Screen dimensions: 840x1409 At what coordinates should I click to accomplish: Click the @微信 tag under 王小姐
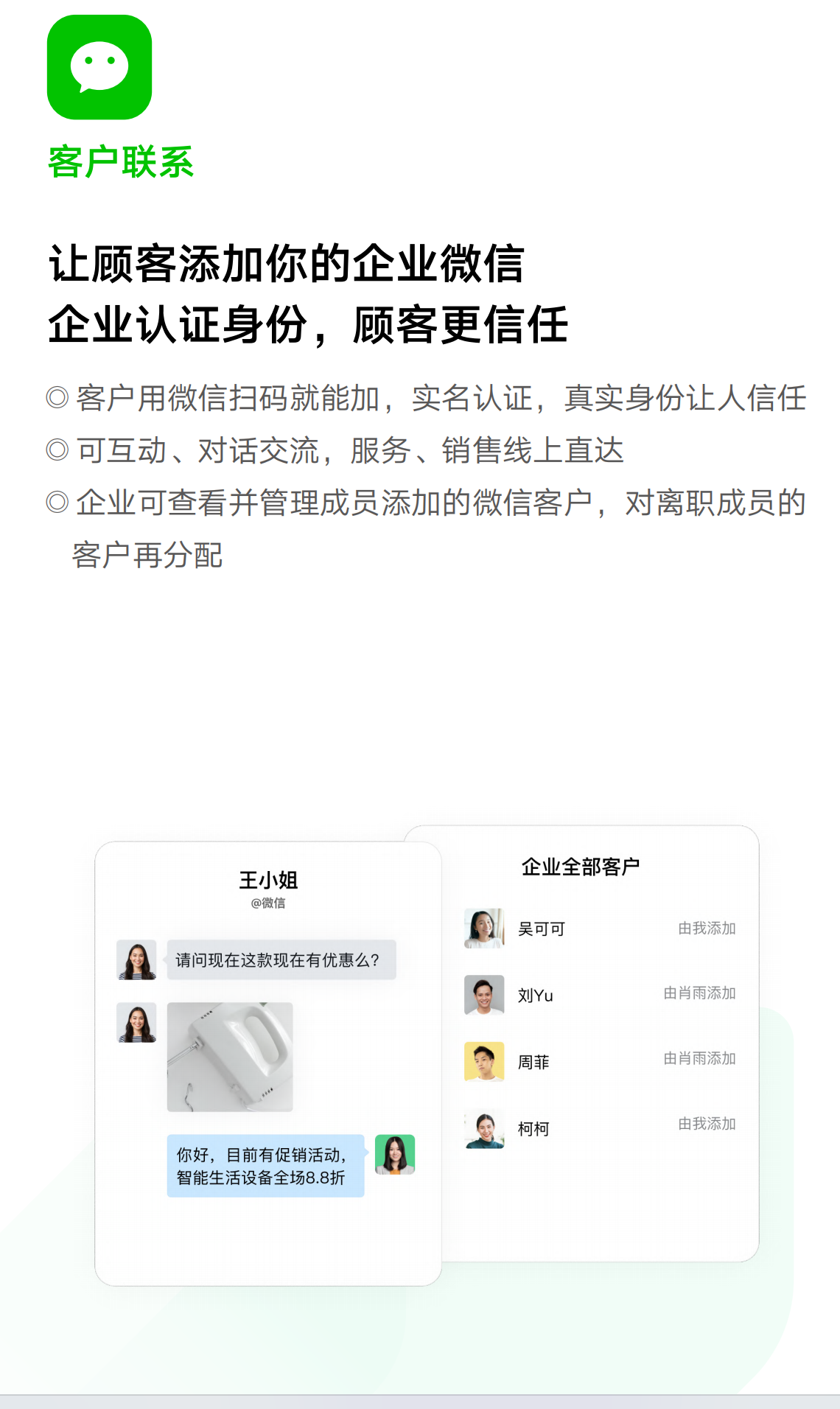pos(268,903)
